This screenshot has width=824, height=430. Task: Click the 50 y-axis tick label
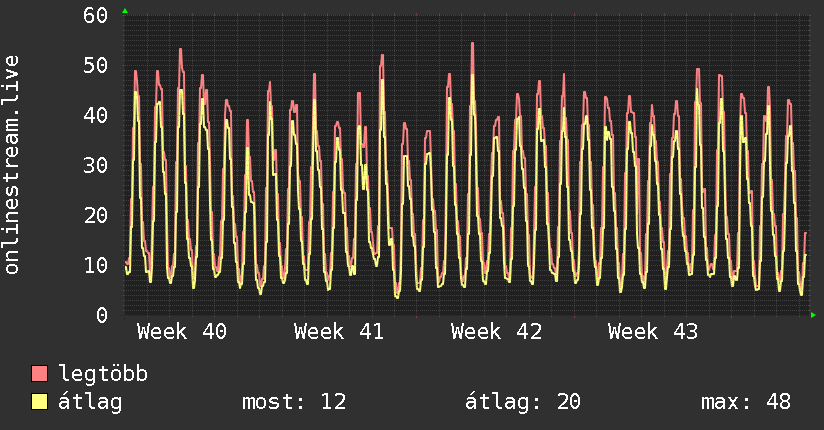click(x=95, y=65)
